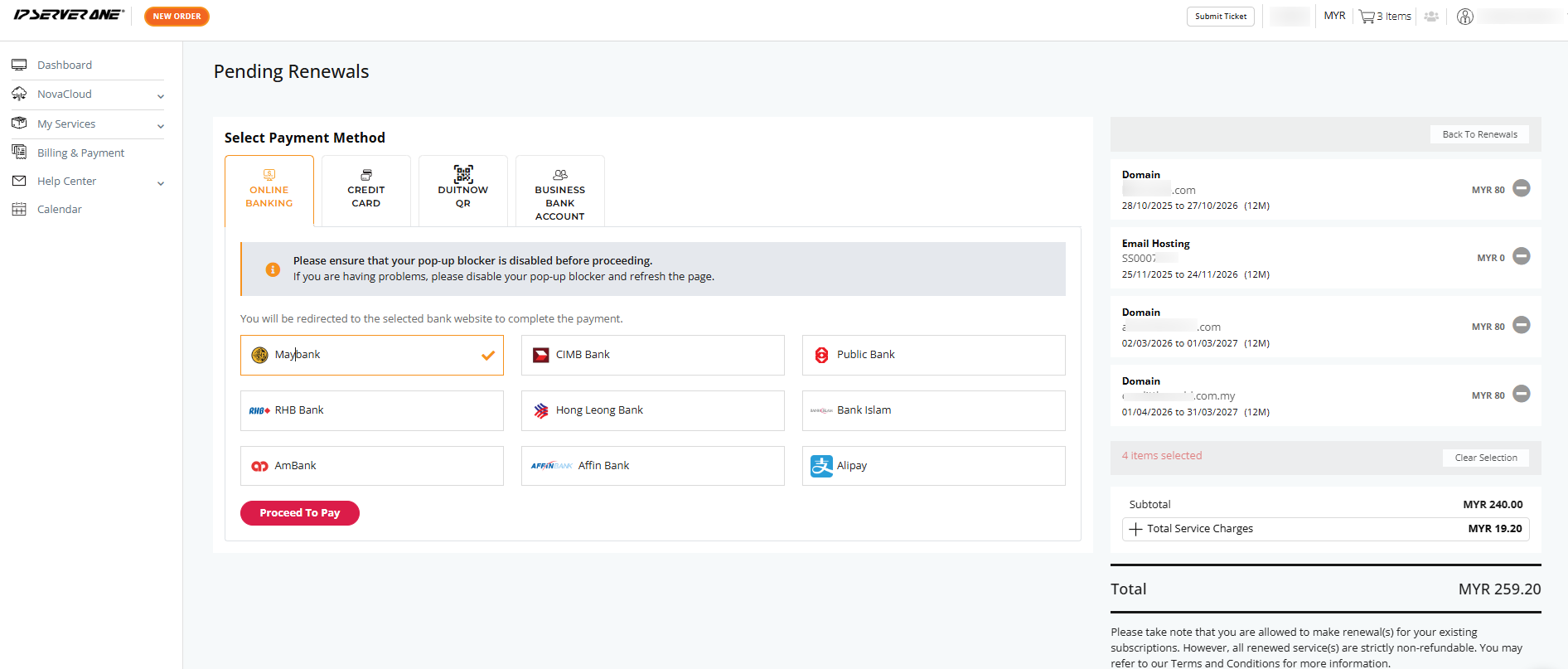Click the IP ServerOne logo
Image resolution: width=1568 pixels, height=669 pixels.
pyautogui.click(x=69, y=15)
